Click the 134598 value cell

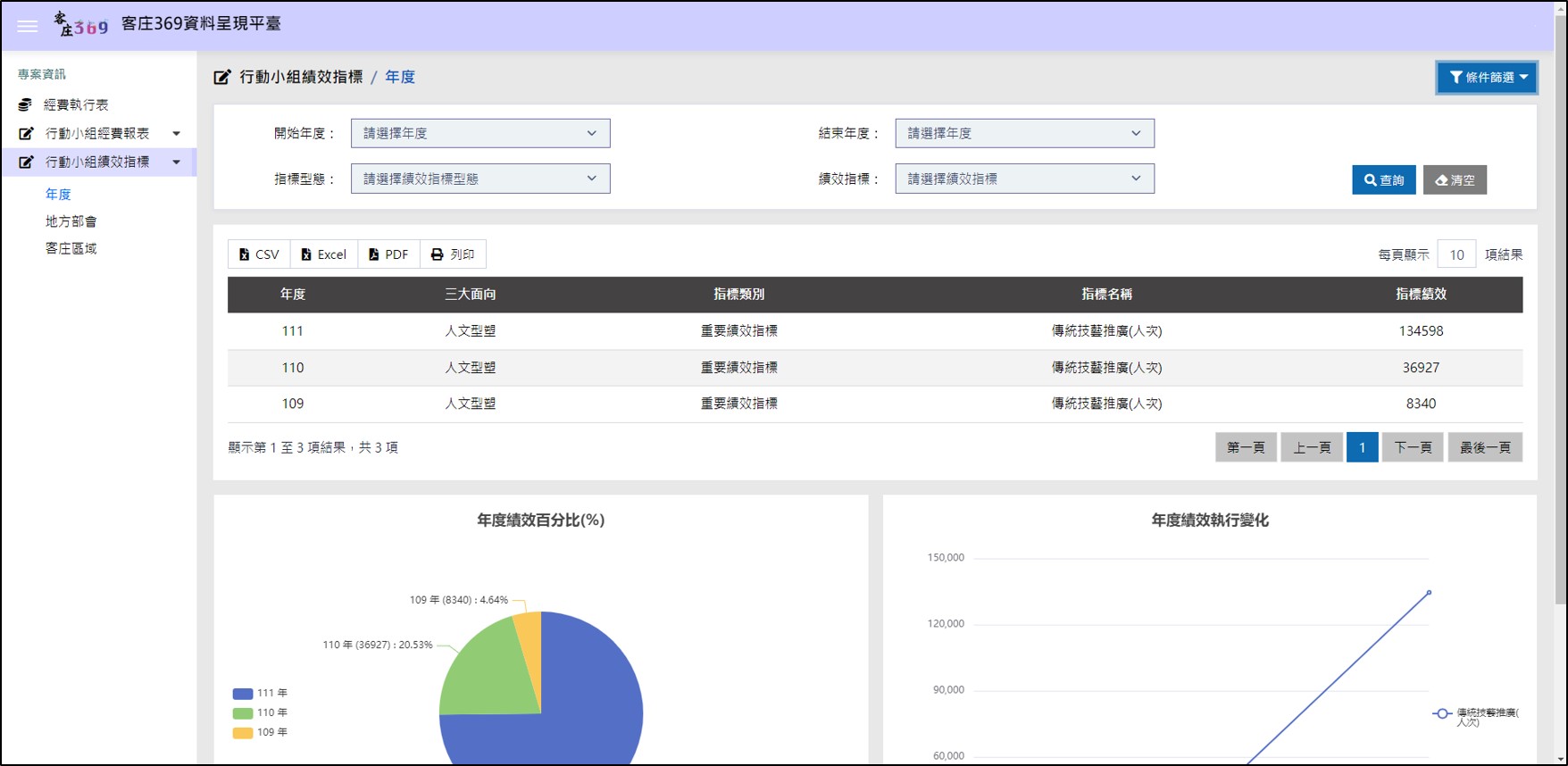1422,331
